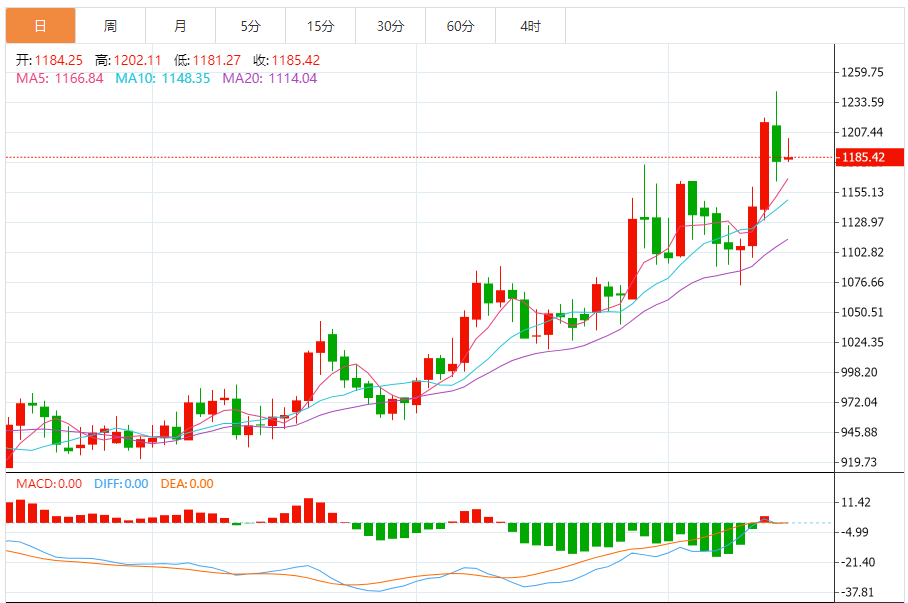Click the MA20: 1114.04 indicator label

pyautogui.click(x=270, y=78)
